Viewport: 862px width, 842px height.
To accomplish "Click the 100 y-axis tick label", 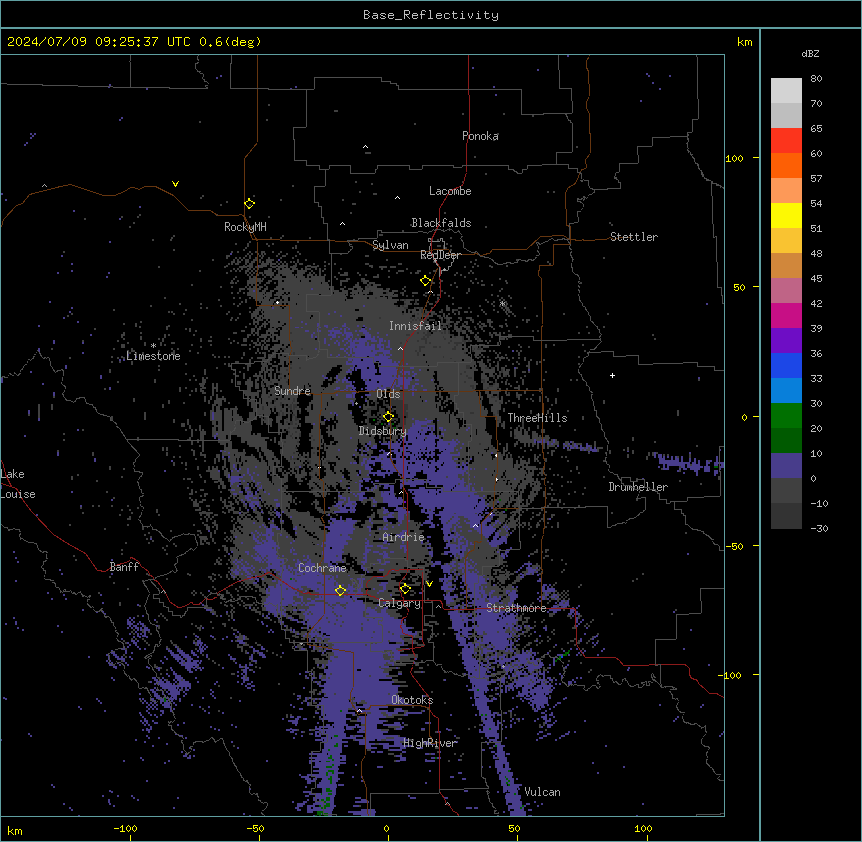I will (734, 158).
